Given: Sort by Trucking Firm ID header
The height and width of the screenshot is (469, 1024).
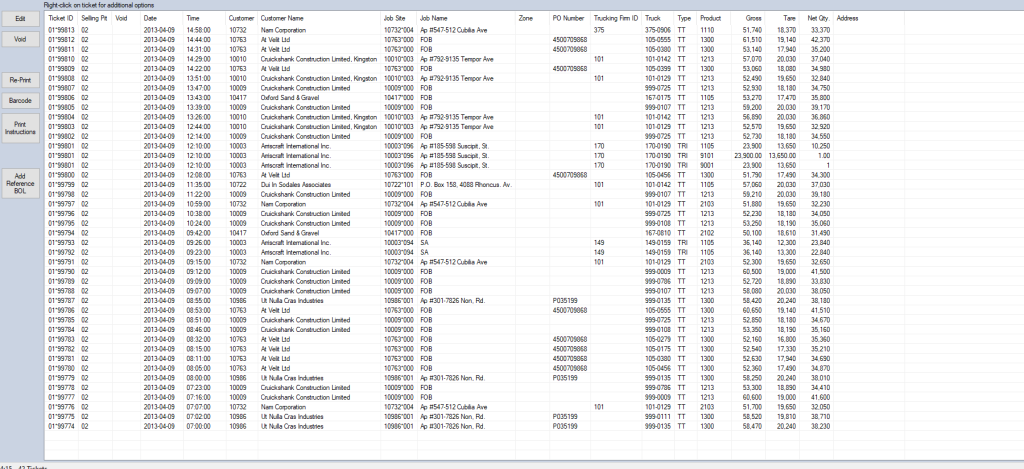Looking at the screenshot, I should [x=615, y=18].
